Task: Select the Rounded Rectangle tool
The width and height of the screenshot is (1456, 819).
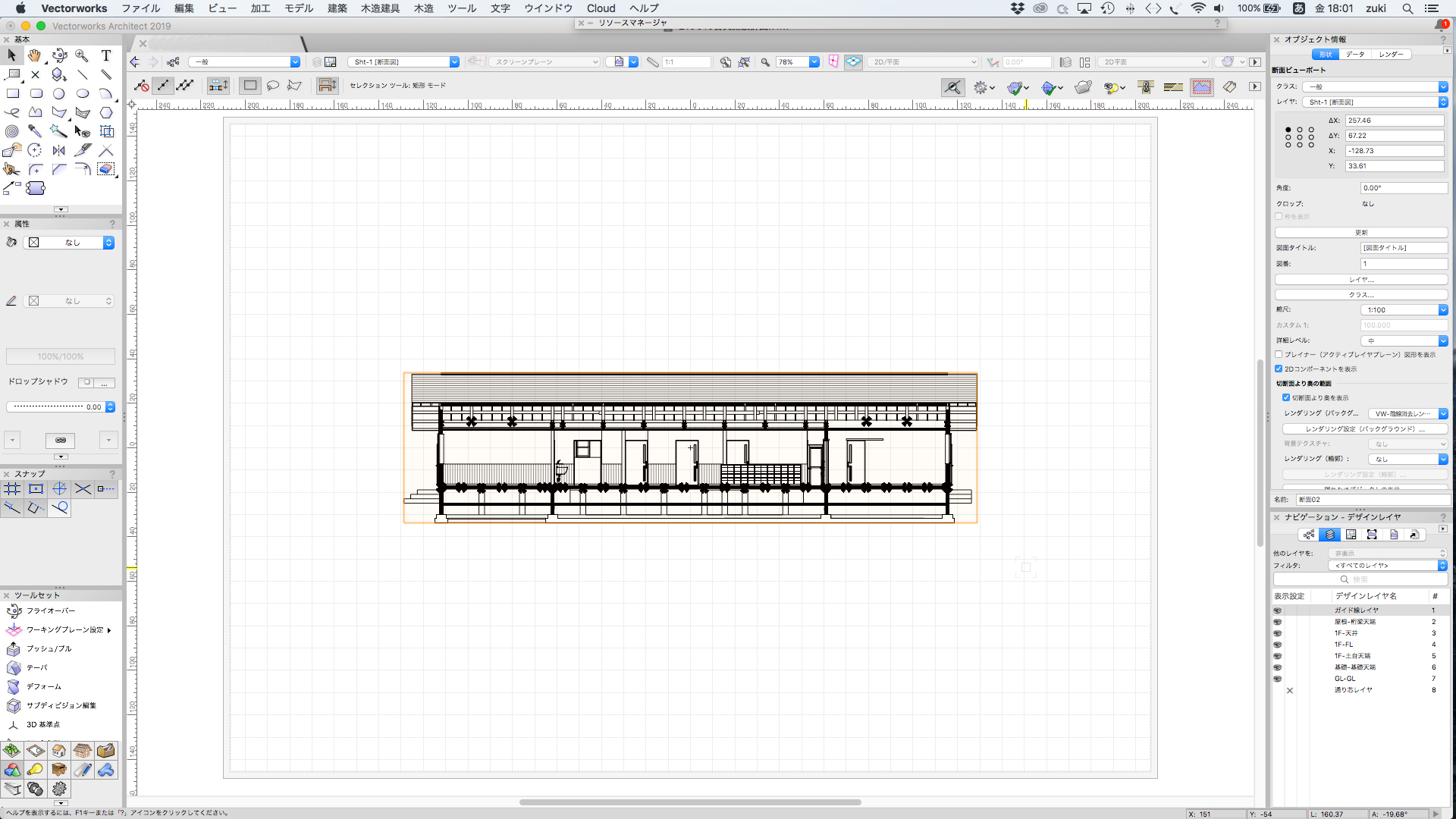Action: click(x=36, y=93)
